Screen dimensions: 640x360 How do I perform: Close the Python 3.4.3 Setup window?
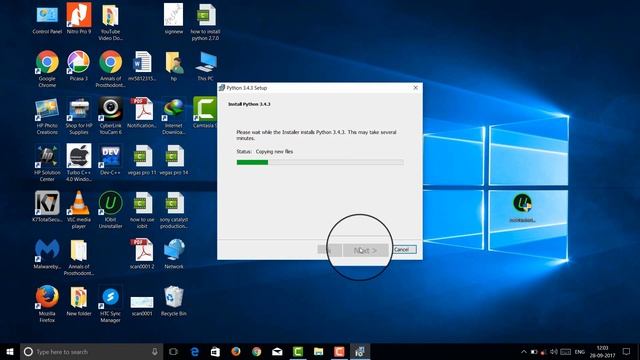(x=416, y=88)
